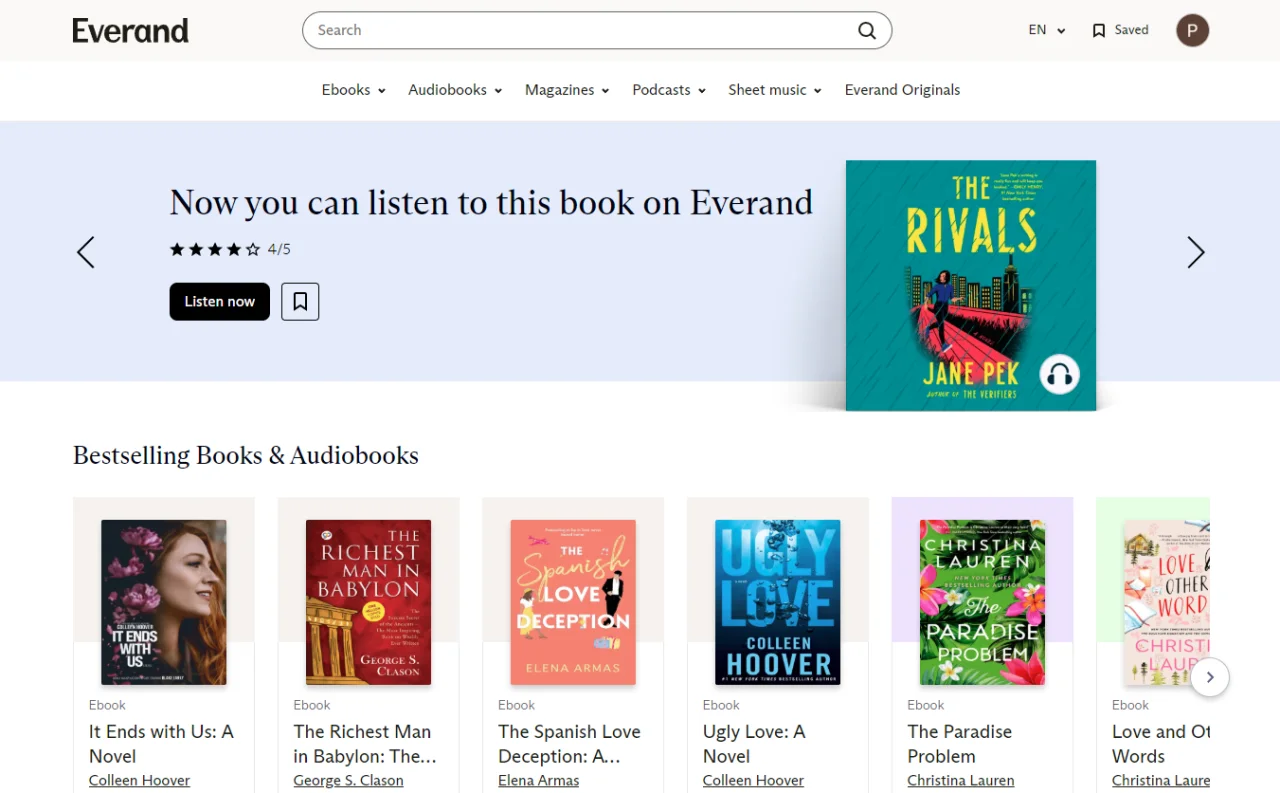1280x793 pixels.
Task: Open the It Ends with Us title
Action: click(x=161, y=744)
